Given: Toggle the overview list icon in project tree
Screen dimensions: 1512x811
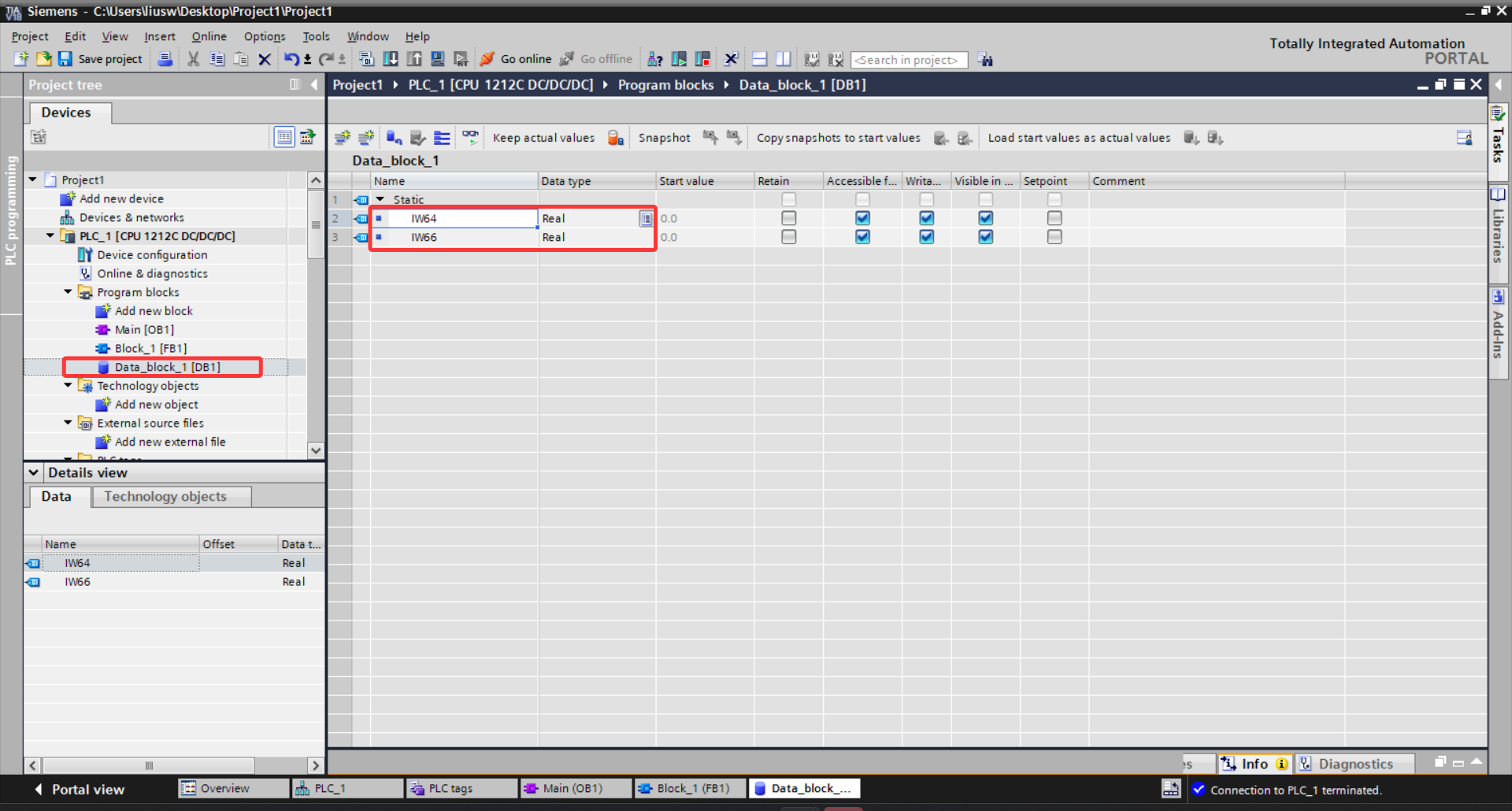Looking at the screenshot, I should pos(284,137).
